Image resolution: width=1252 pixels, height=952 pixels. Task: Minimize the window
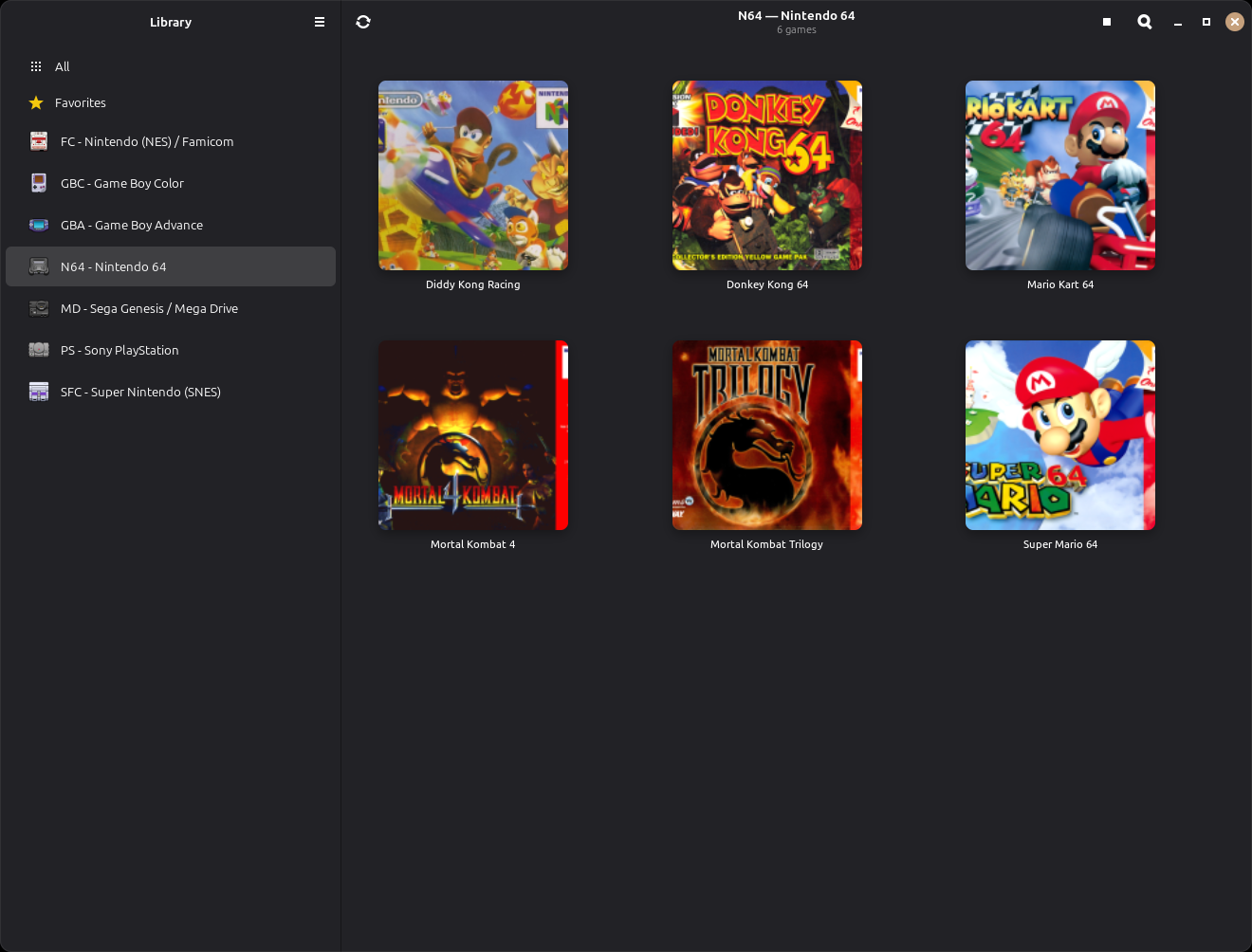click(1178, 22)
